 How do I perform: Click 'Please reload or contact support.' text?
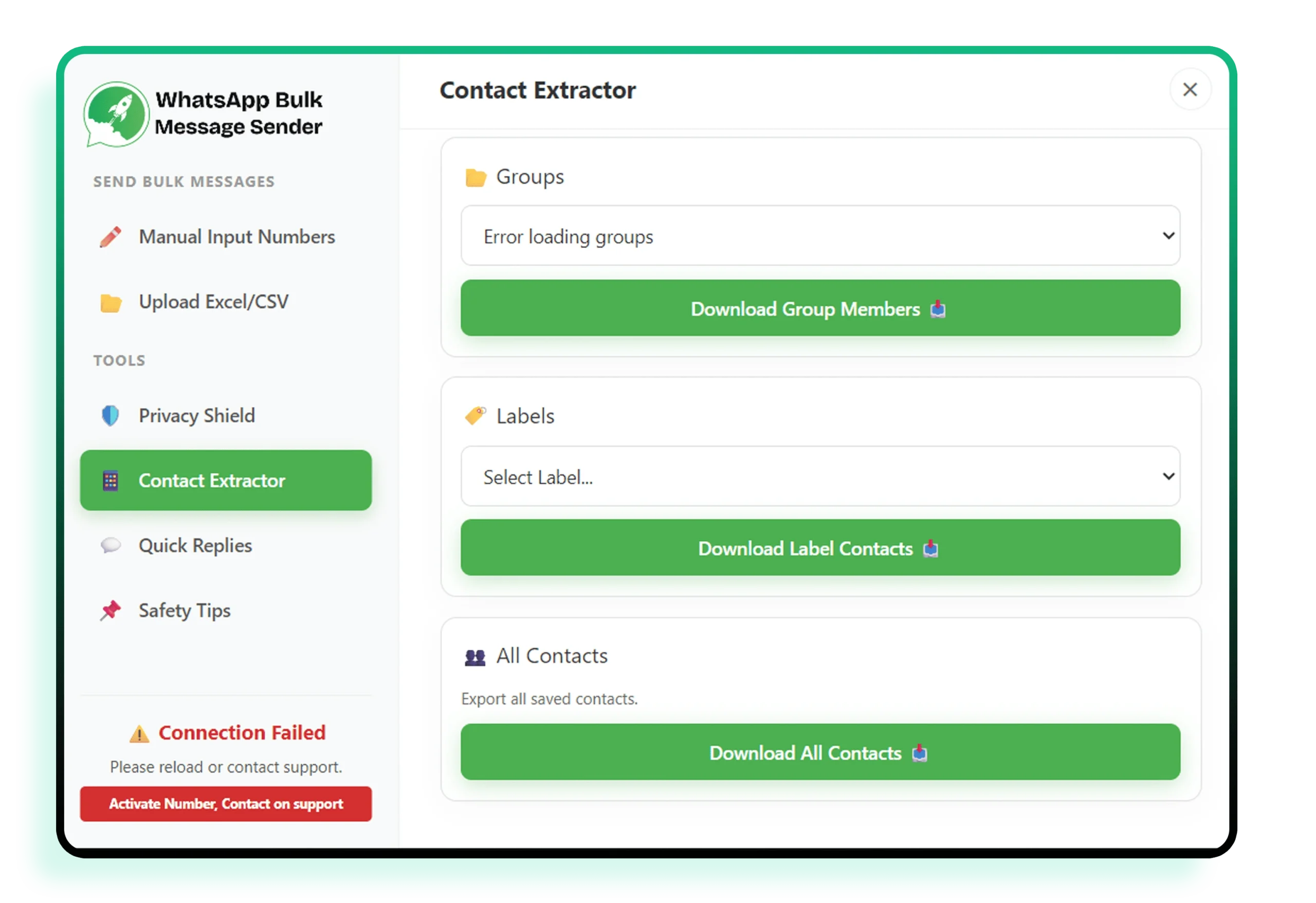226,768
